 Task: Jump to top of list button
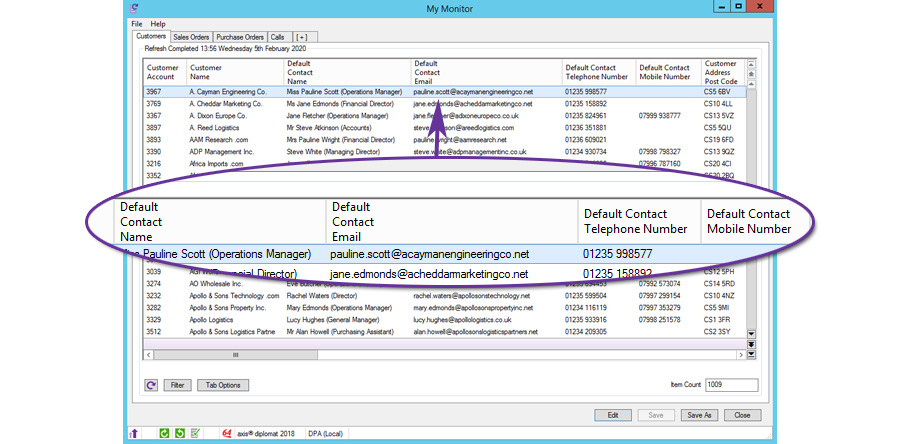(x=751, y=64)
